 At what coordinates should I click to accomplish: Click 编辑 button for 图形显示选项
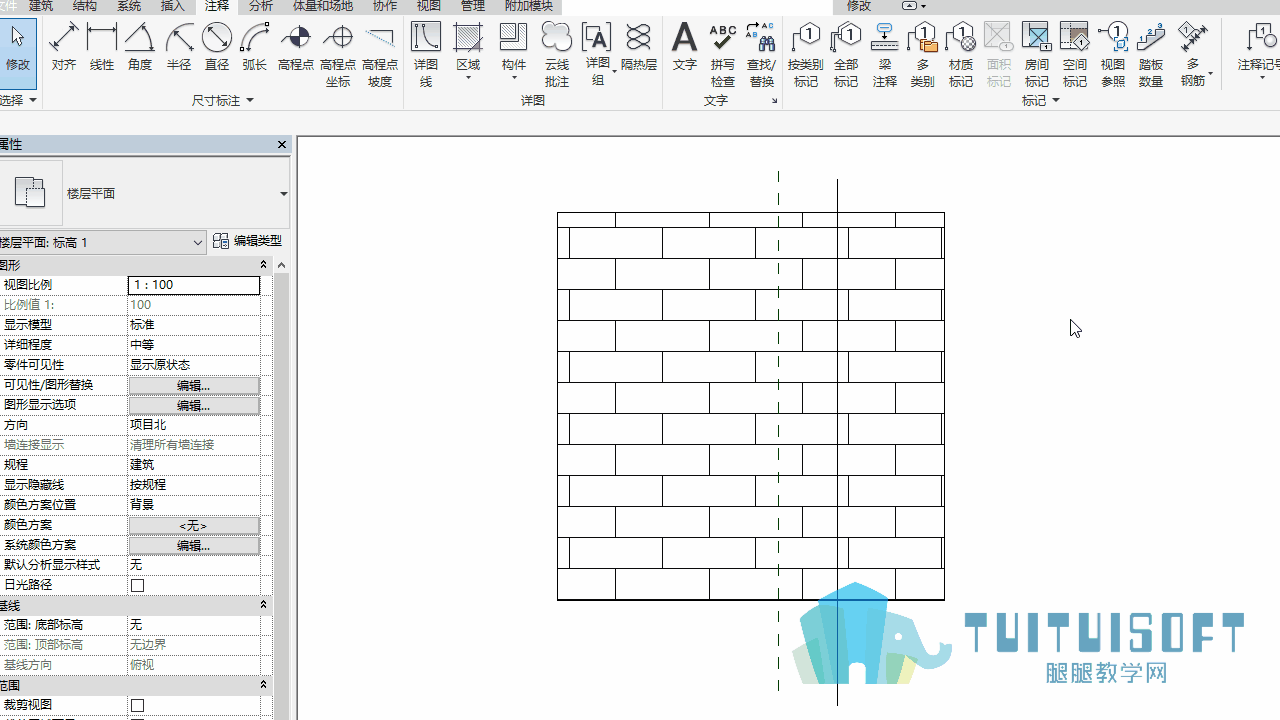click(194, 405)
